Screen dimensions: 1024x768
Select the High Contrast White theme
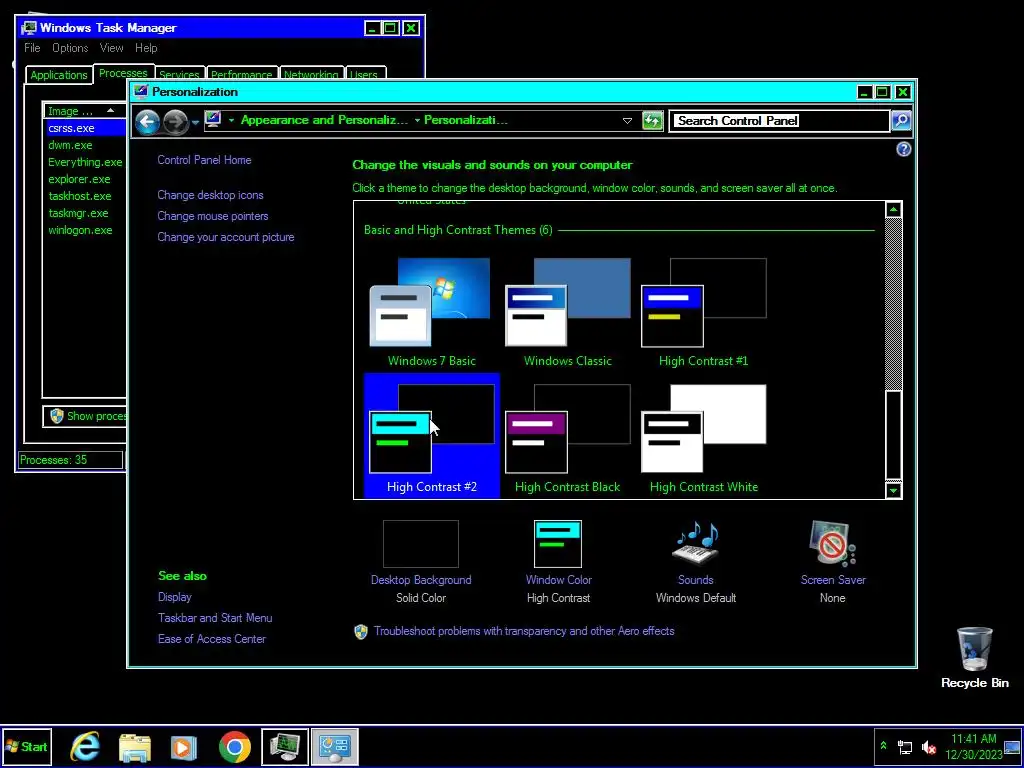(703, 436)
